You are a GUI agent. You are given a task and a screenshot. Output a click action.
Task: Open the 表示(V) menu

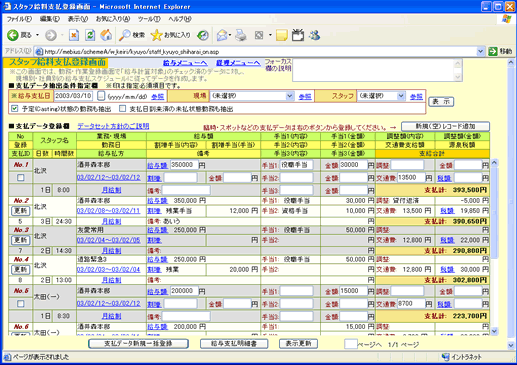pos(78,19)
